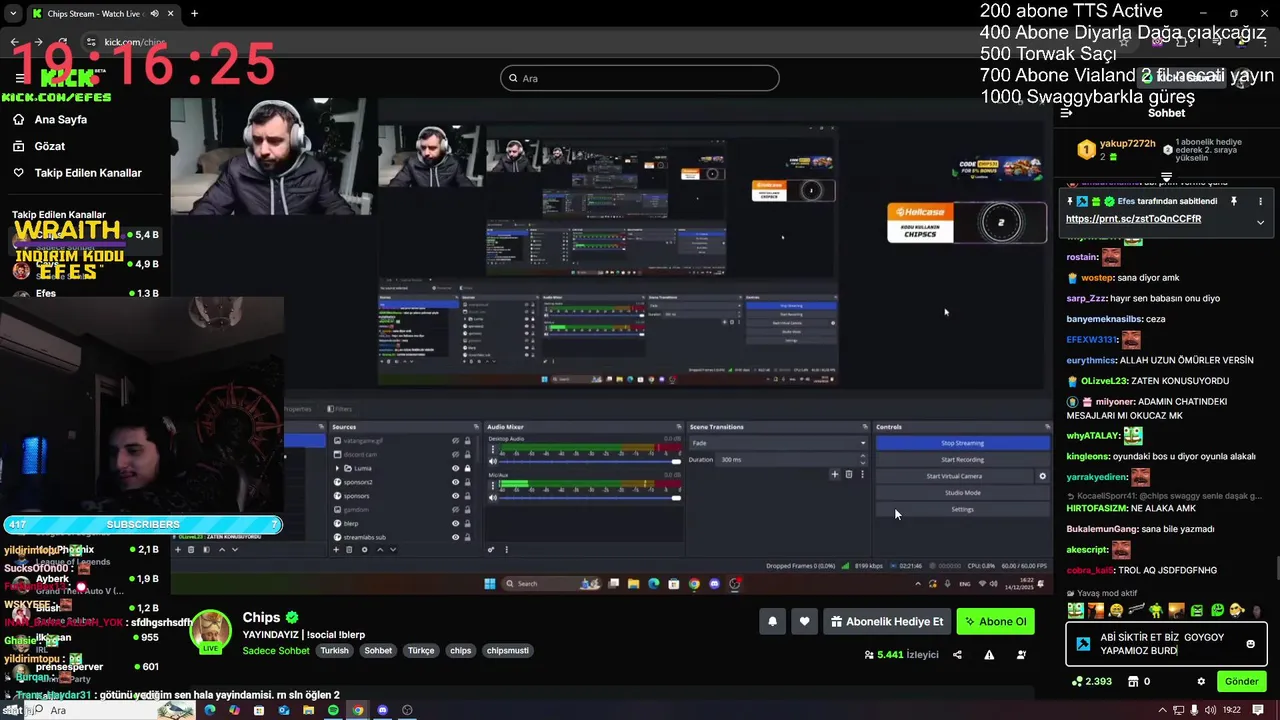
Task: Click the shop icon next to channel points
Action: click(x=1132, y=681)
